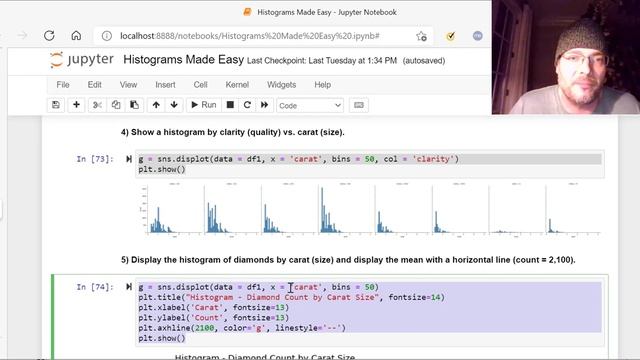This screenshot has width=640, height=360.
Task: Click plt.show() line in cell 73
Action: pyautogui.click(x=162, y=169)
